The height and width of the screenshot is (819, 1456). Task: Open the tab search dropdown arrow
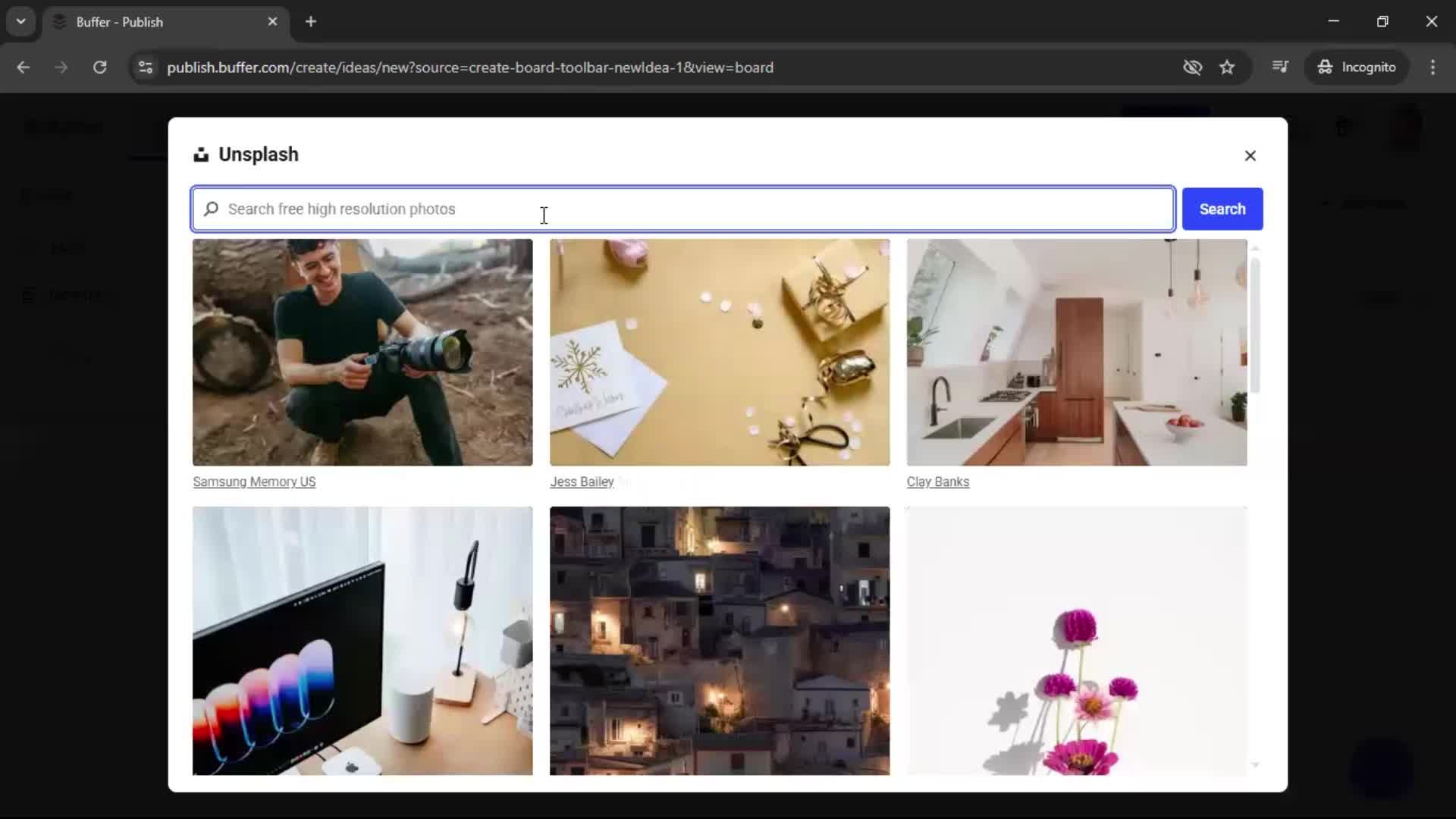tap(21, 21)
